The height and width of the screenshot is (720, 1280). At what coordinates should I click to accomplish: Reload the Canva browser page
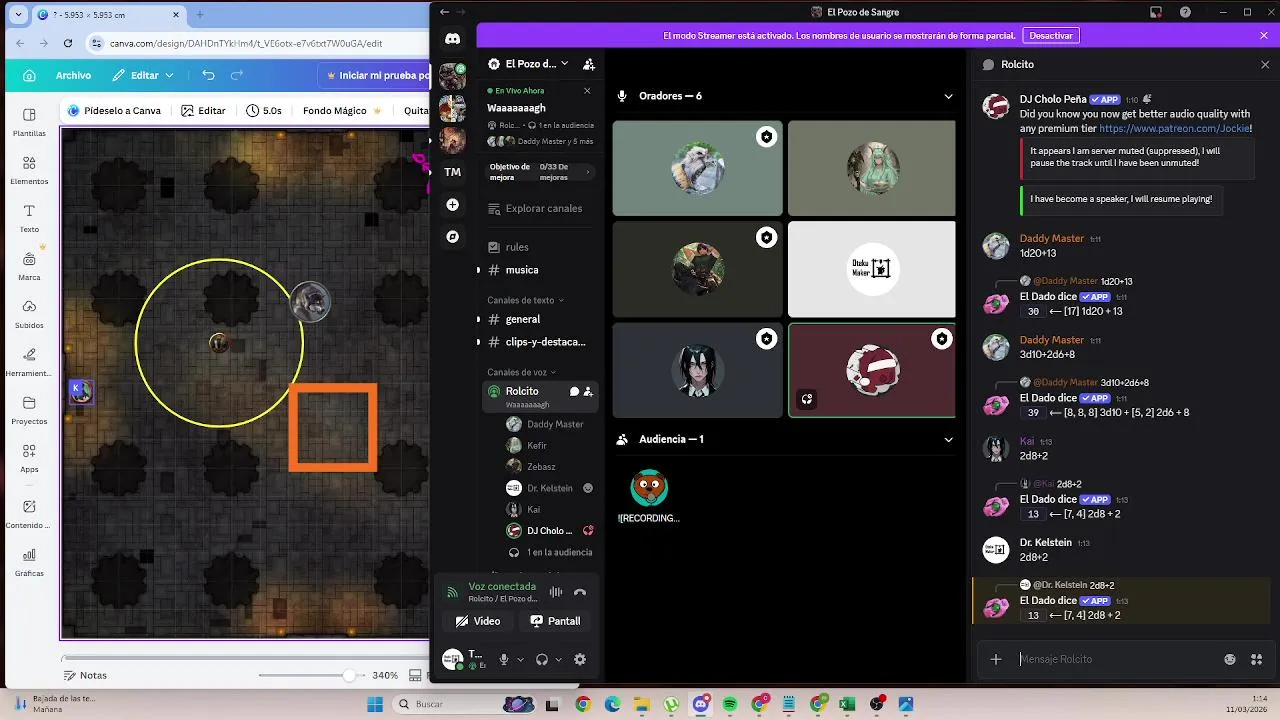point(68,43)
